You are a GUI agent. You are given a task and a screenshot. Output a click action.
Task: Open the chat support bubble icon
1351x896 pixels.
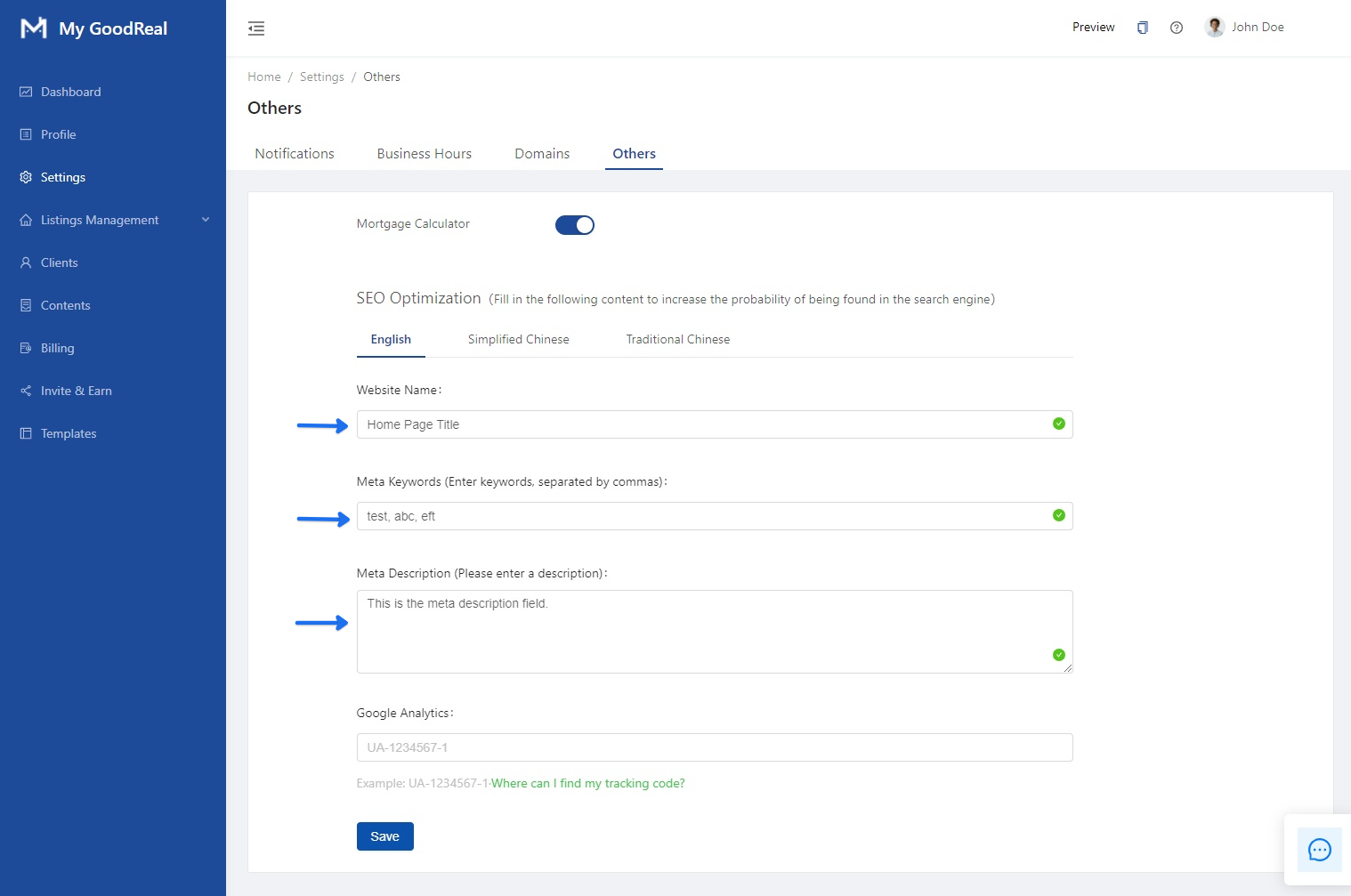pos(1319,850)
